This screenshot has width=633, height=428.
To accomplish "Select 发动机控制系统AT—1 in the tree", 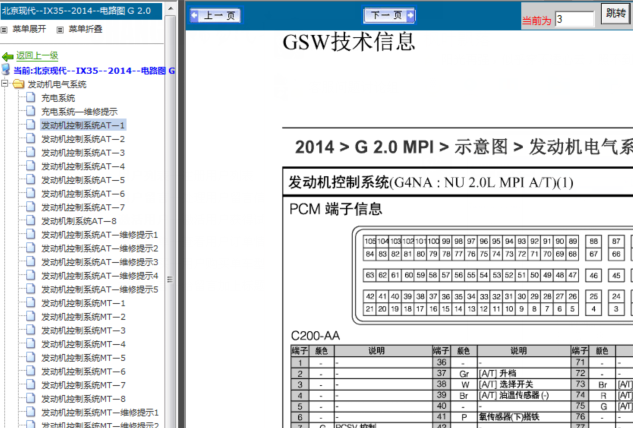I will [83, 125].
